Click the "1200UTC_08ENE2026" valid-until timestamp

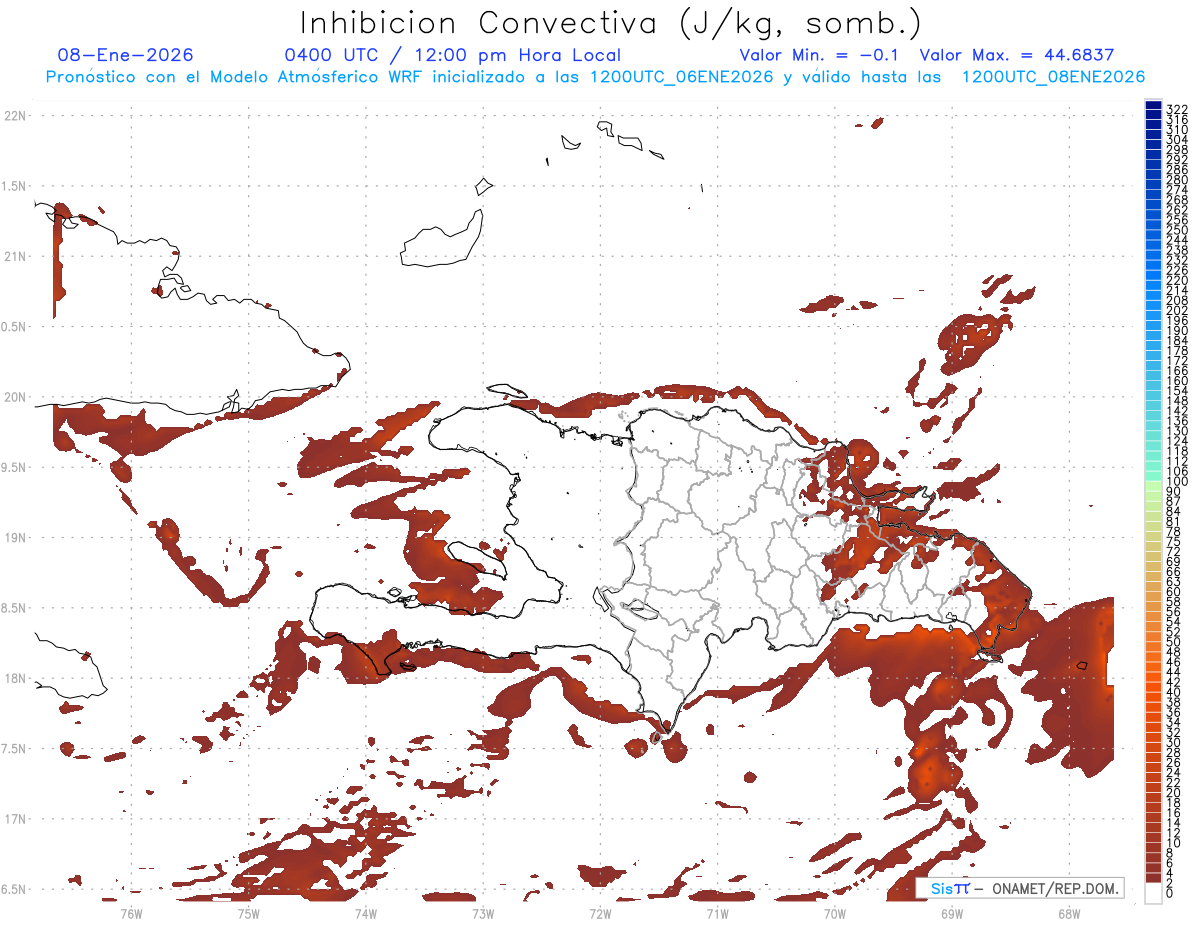[x=1053, y=77]
